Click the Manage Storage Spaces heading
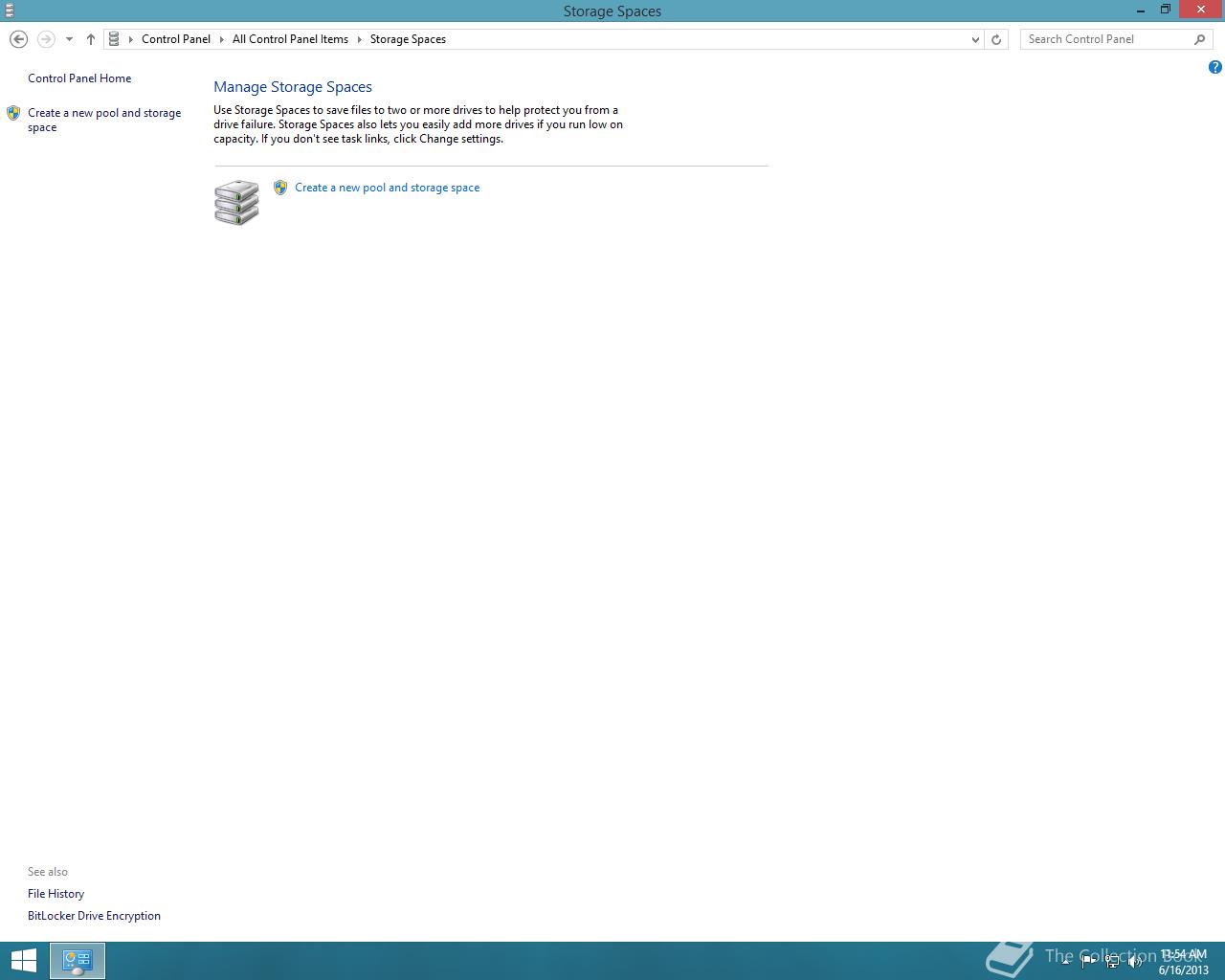The image size is (1225, 980). (x=293, y=87)
